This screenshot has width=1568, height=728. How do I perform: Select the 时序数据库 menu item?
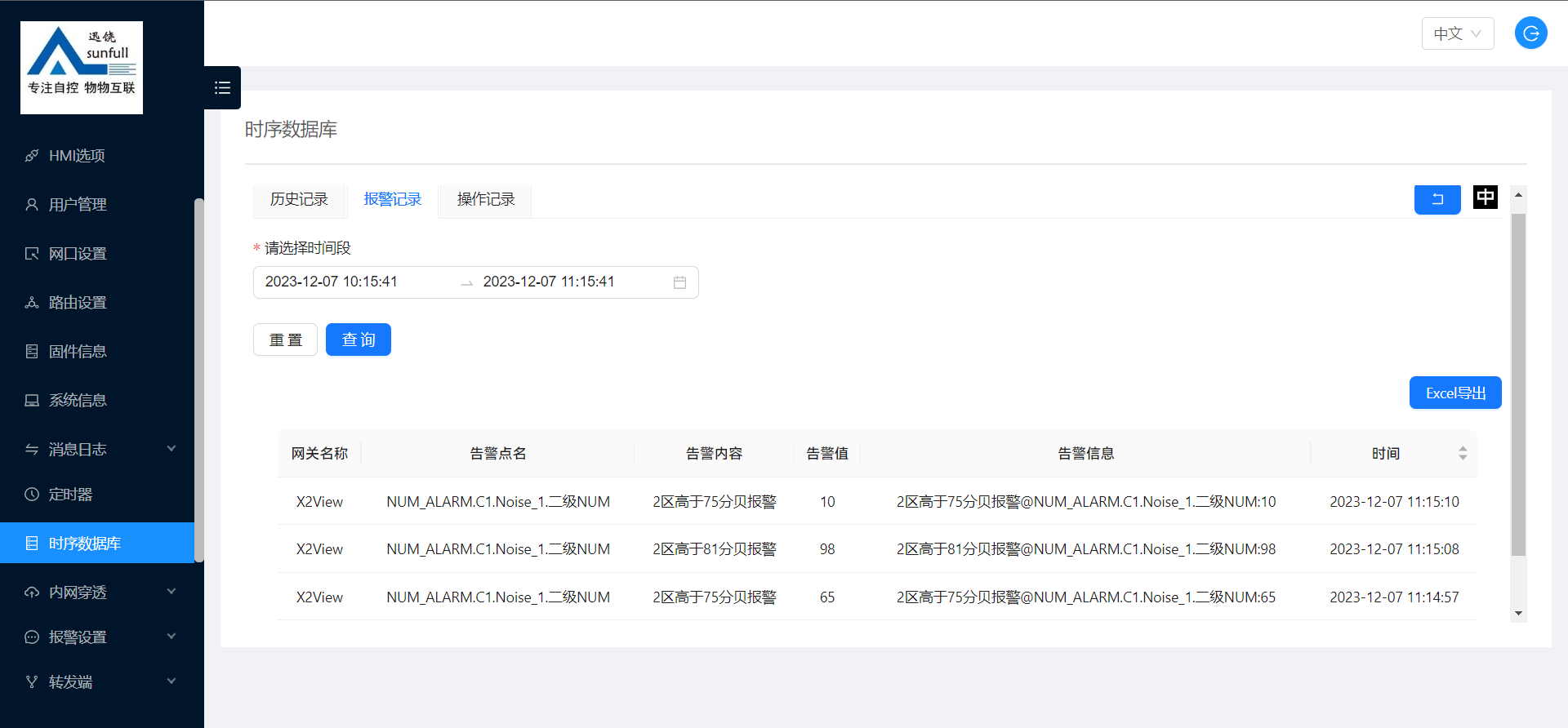pos(97,543)
